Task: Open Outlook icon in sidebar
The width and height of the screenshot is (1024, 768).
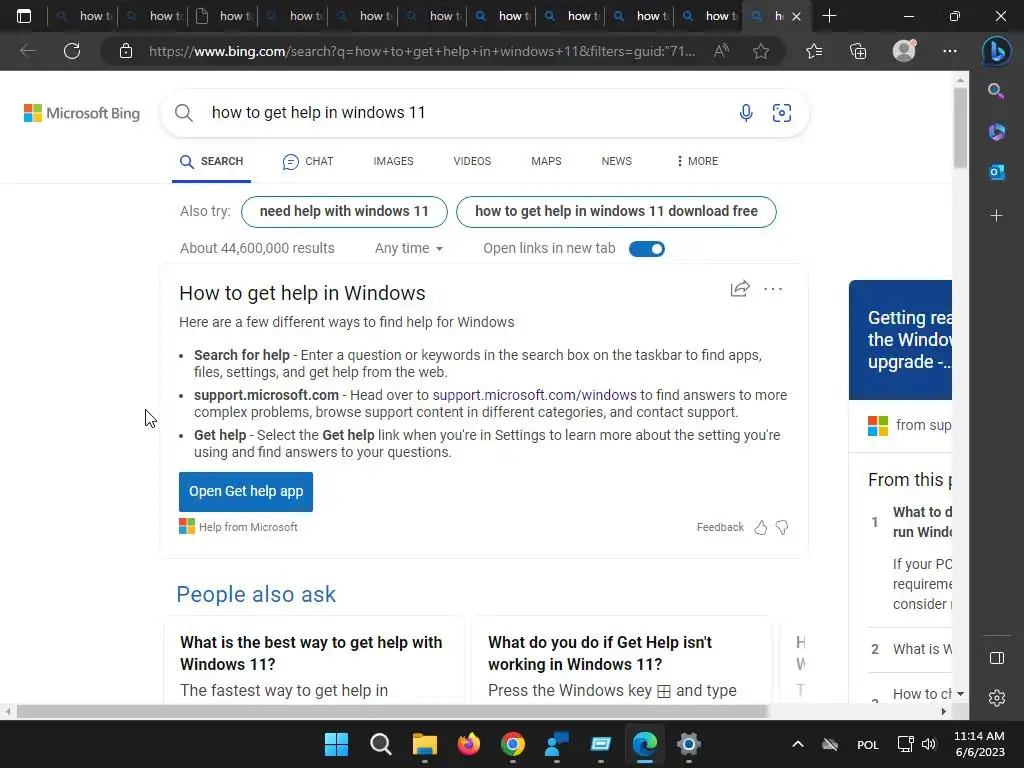Action: [997, 172]
